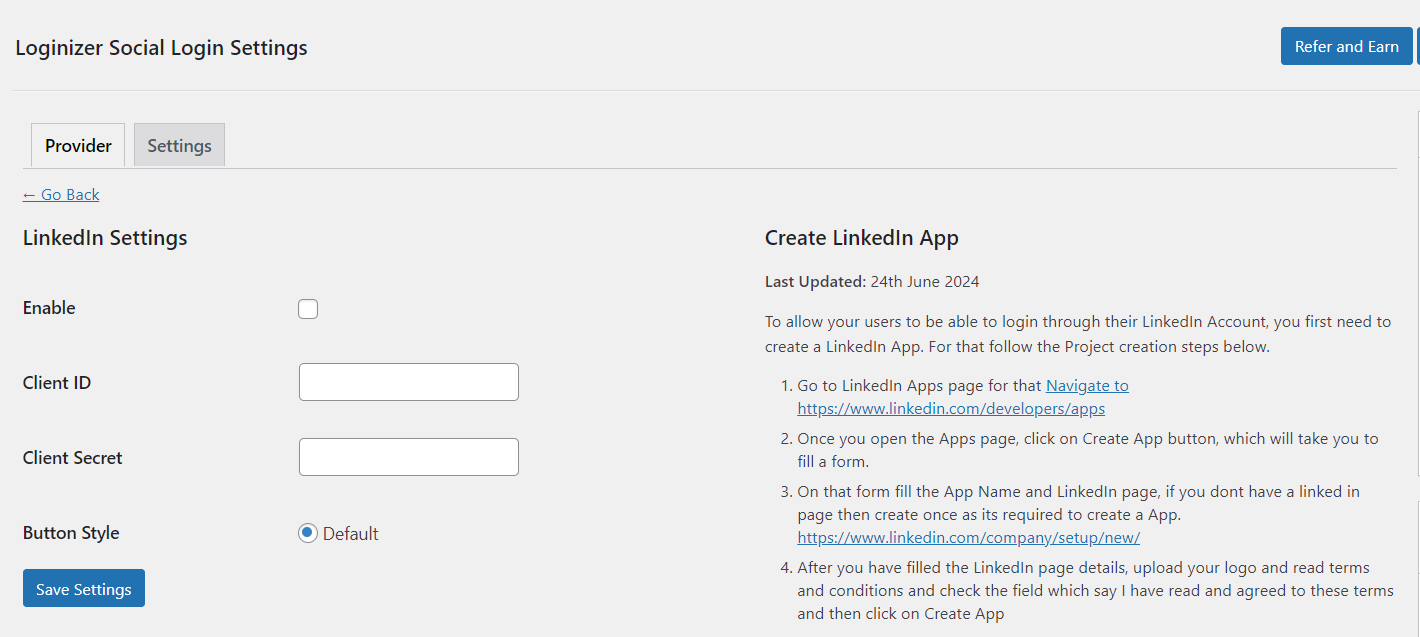The image size is (1420, 637).
Task: Click the Last Updated 24th June 2024 text
Action: pos(872,282)
